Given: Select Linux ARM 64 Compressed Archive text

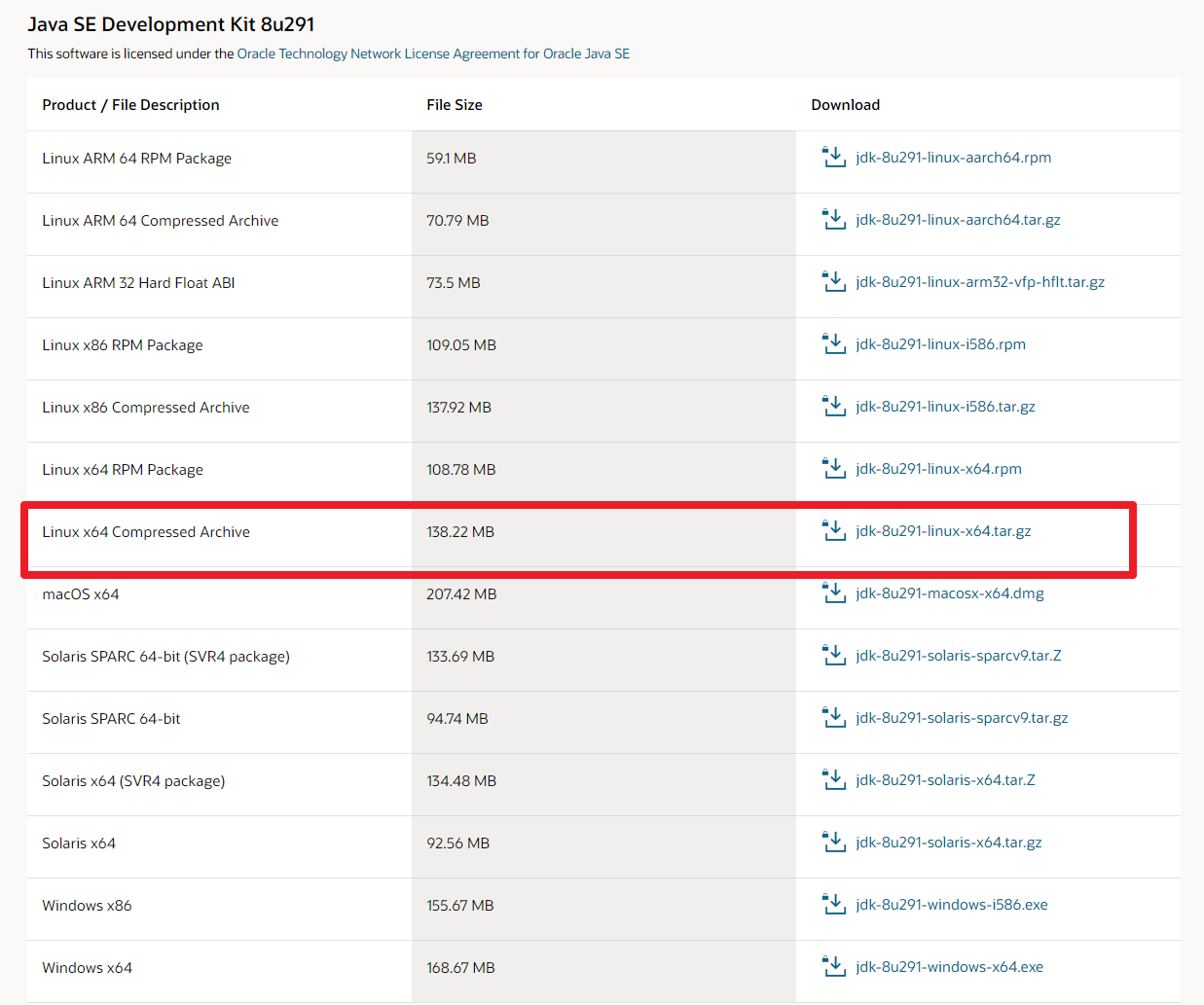Looking at the screenshot, I should 160,221.
